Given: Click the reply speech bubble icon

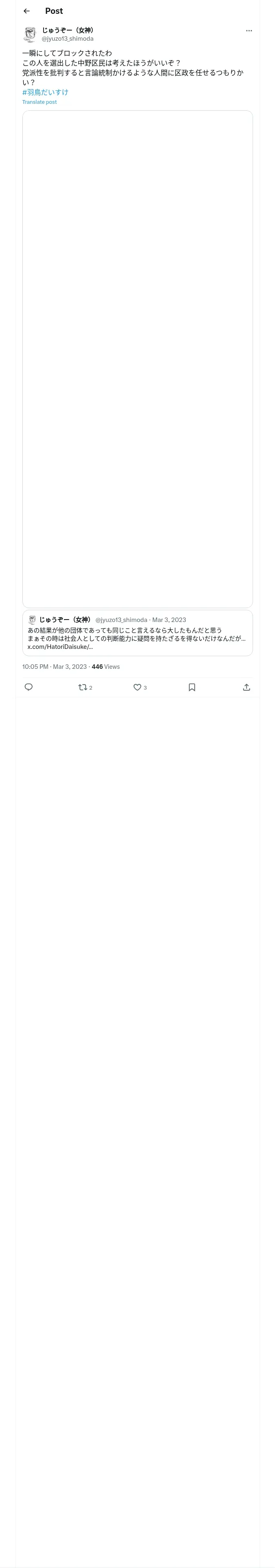Looking at the screenshot, I should tap(29, 687).
